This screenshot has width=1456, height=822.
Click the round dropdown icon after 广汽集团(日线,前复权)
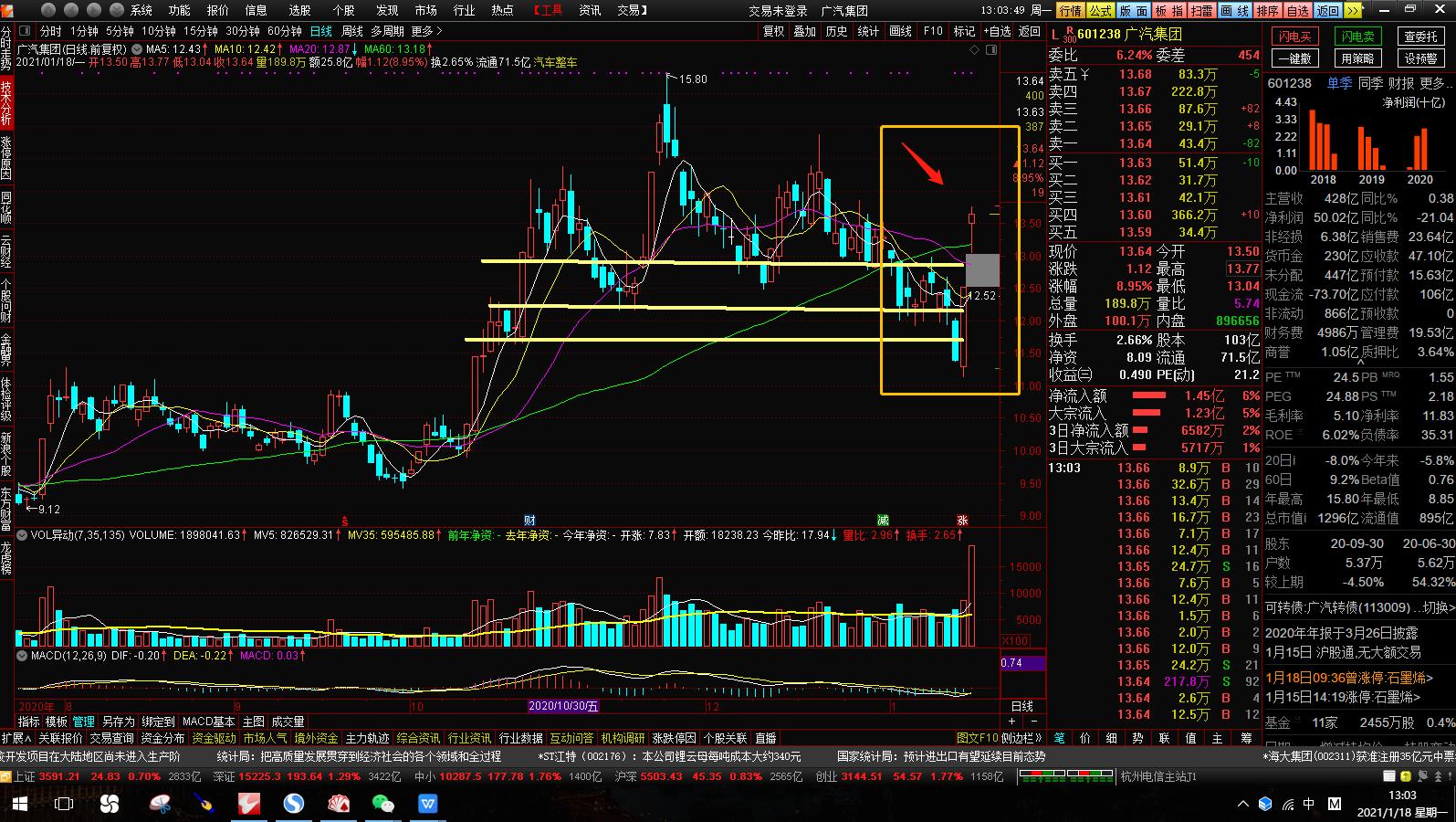137,48
